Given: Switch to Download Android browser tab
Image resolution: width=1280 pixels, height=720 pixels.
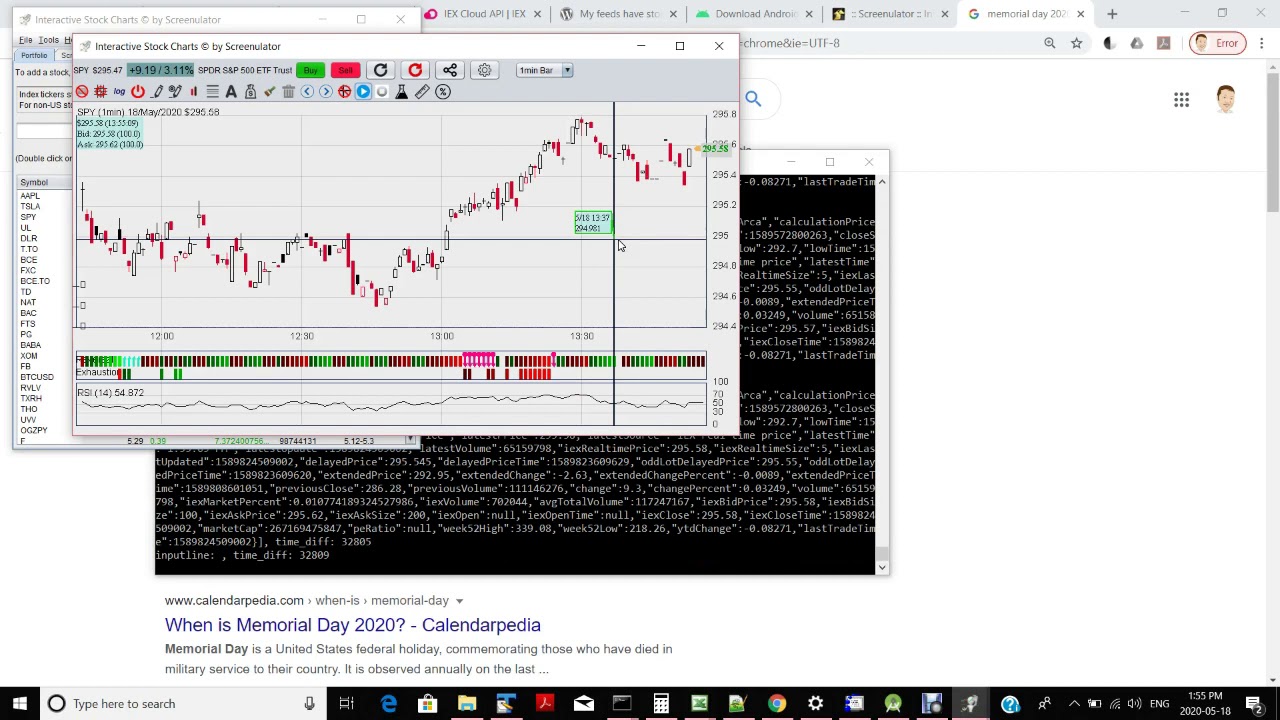Looking at the screenshot, I should [755, 14].
